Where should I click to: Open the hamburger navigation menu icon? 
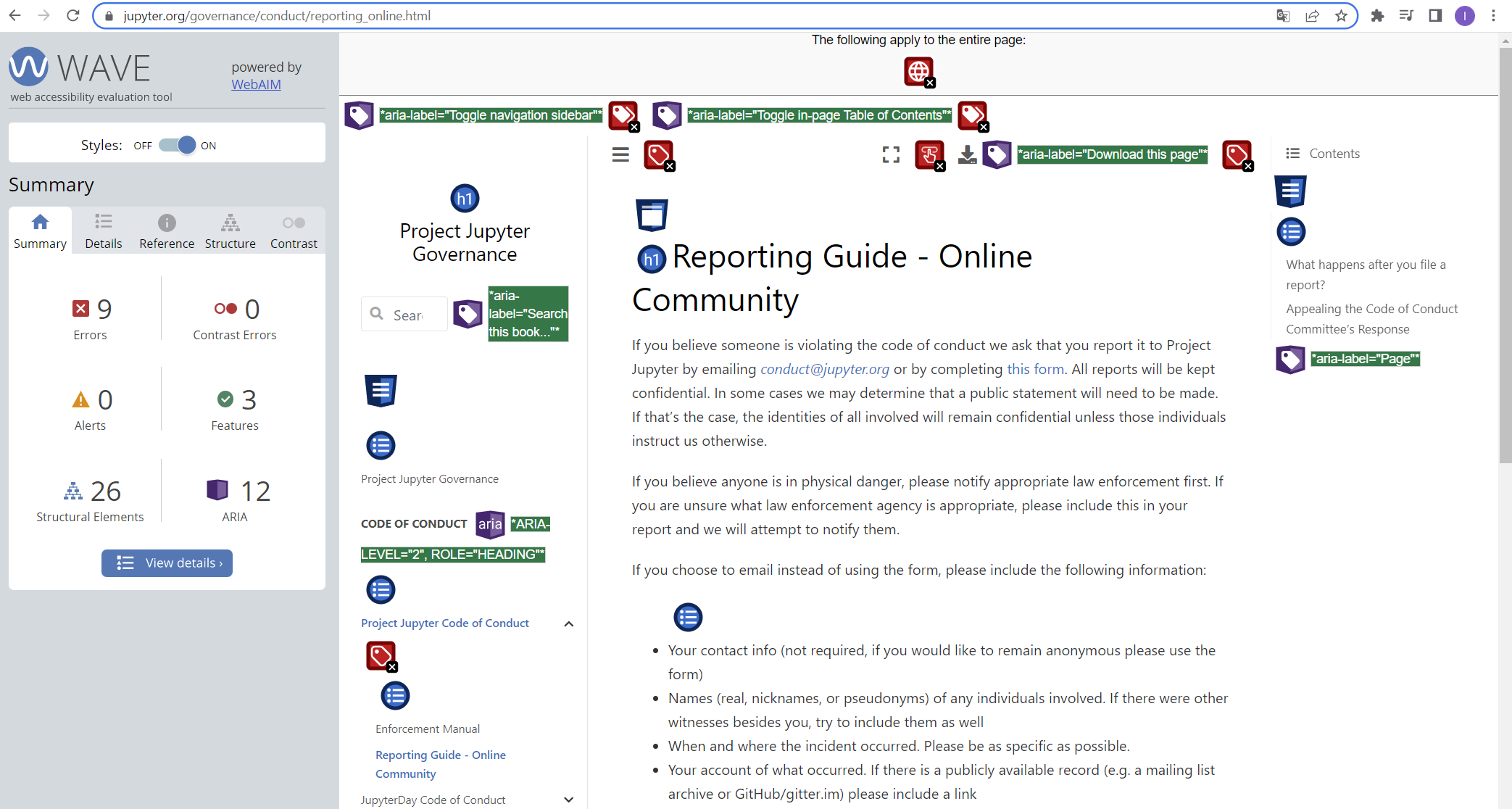click(x=620, y=154)
